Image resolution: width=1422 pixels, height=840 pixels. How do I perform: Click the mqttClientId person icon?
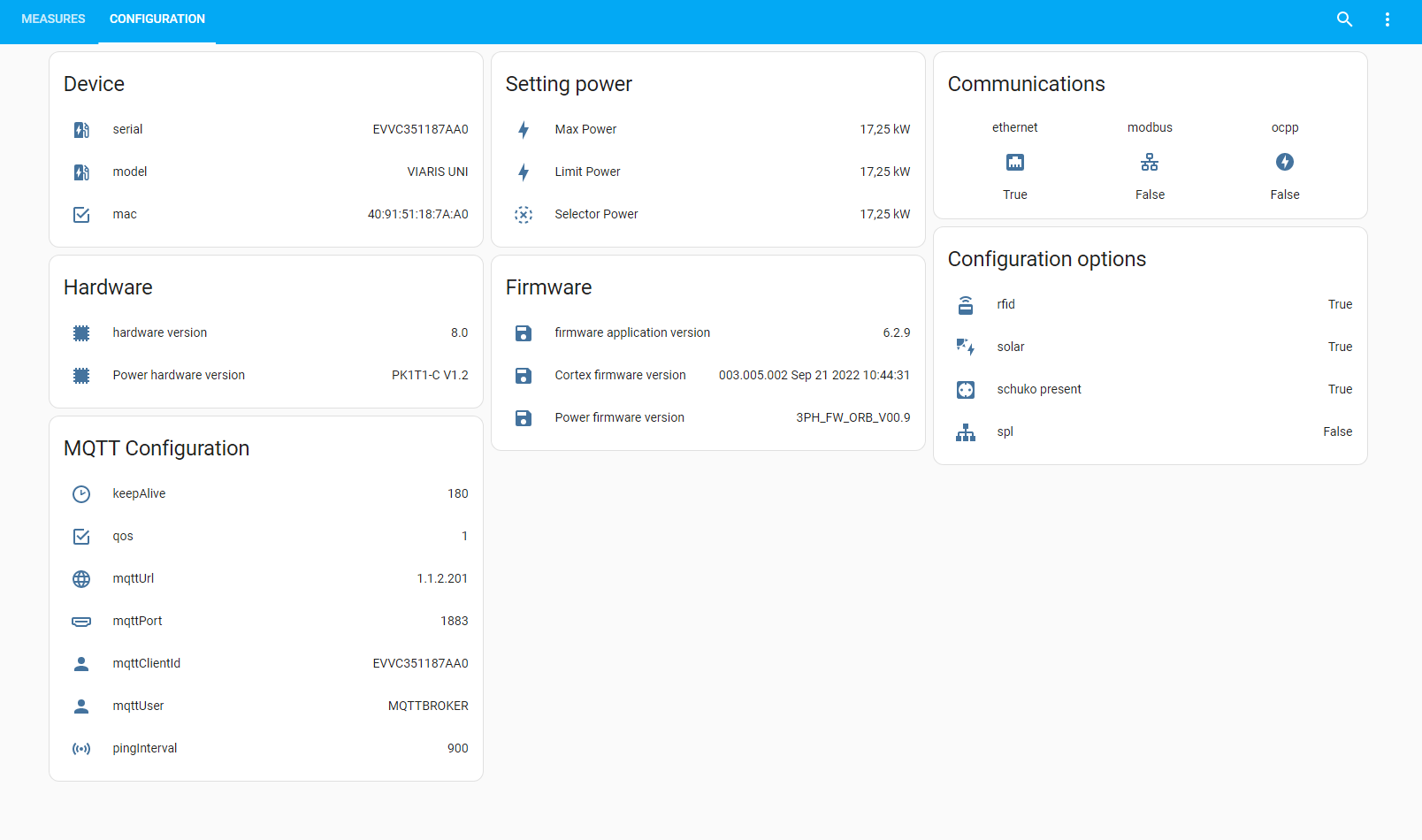(x=81, y=664)
